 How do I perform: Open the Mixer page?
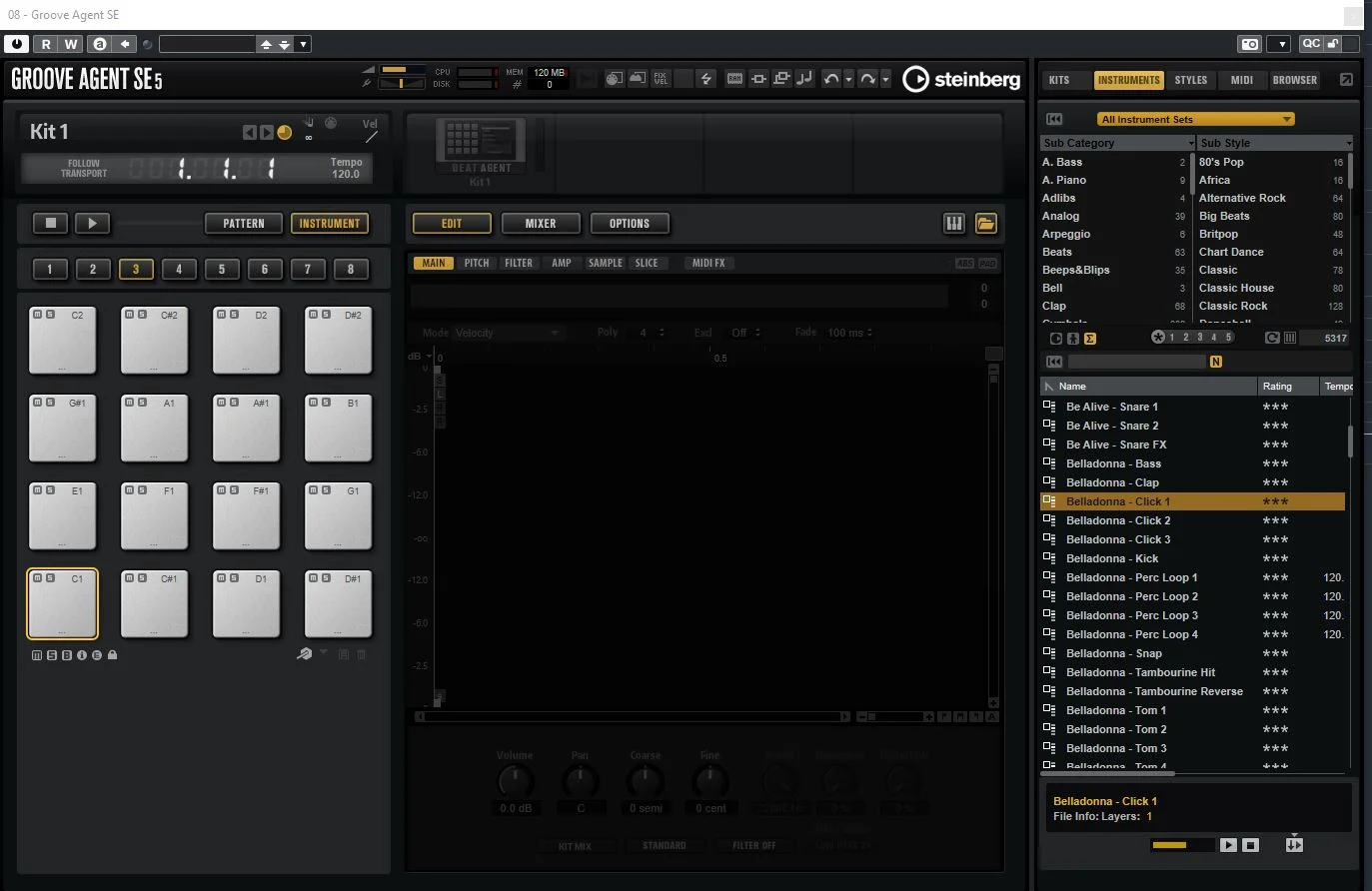pos(541,224)
